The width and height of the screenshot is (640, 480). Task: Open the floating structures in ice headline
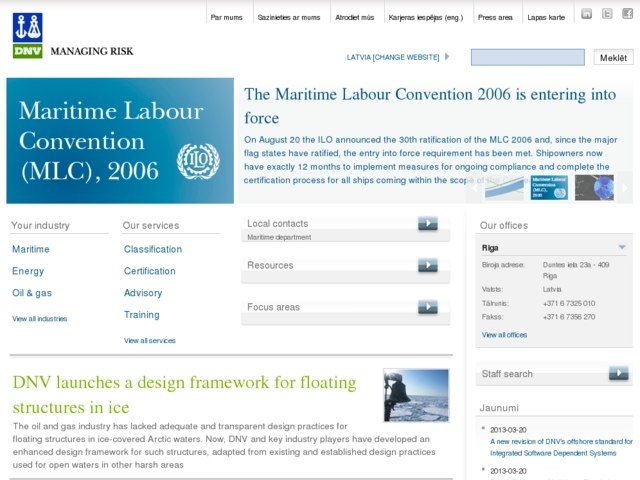(x=184, y=395)
